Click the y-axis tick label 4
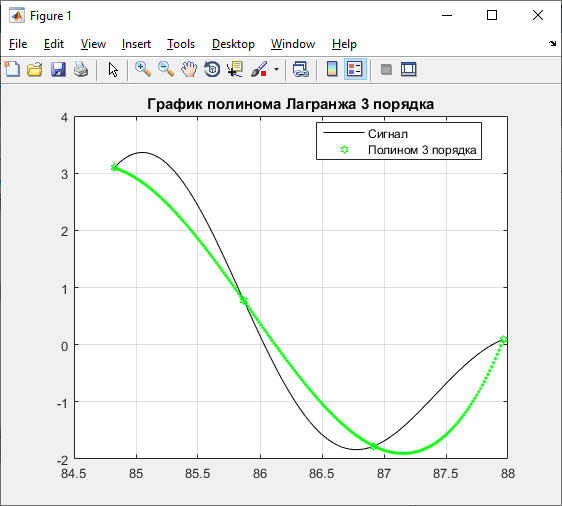This screenshot has height=506, width=562. 64,117
